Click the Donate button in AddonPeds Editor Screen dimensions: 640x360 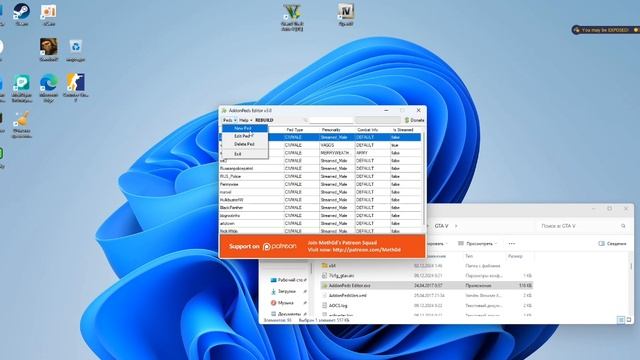[x=414, y=120]
